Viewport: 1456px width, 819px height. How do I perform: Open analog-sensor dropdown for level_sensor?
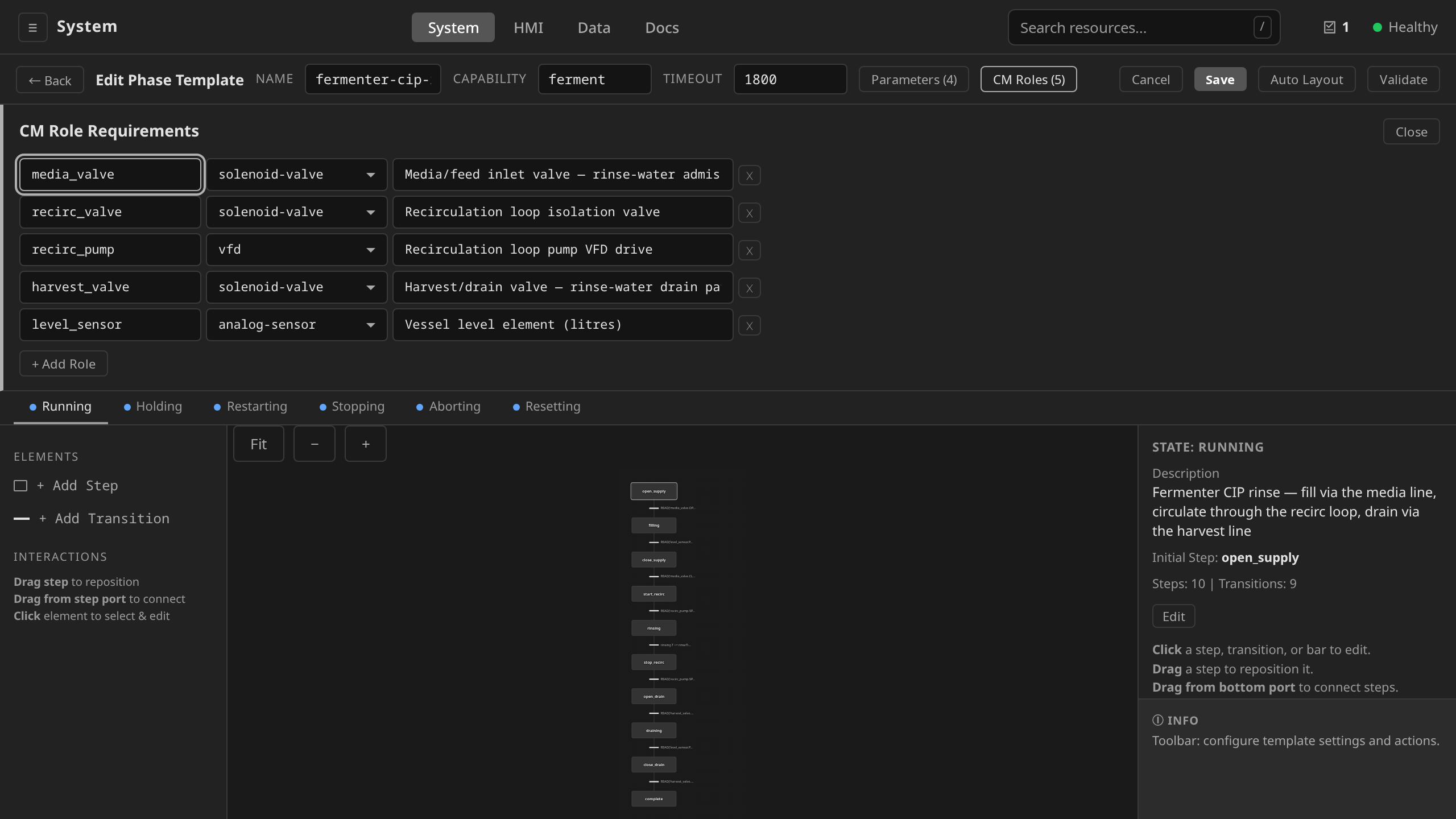(296, 325)
